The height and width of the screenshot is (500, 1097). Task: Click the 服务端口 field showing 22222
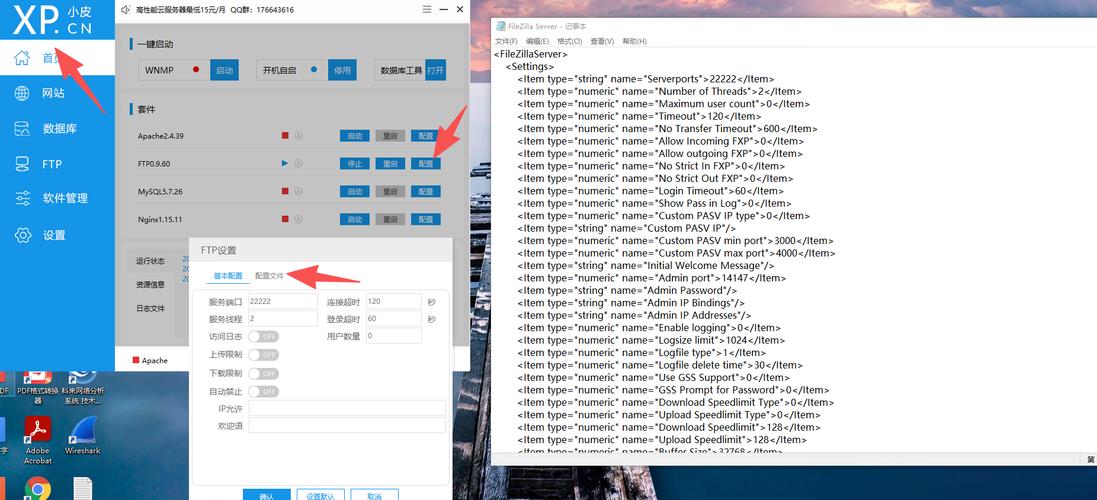pos(281,301)
